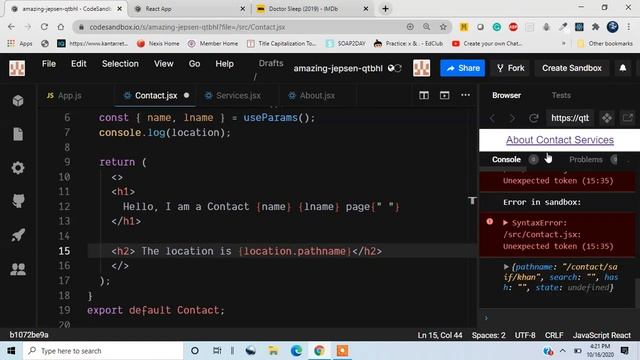Screen dimensions: 640x360
Task: Open the Selection menu
Action: tap(120, 64)
